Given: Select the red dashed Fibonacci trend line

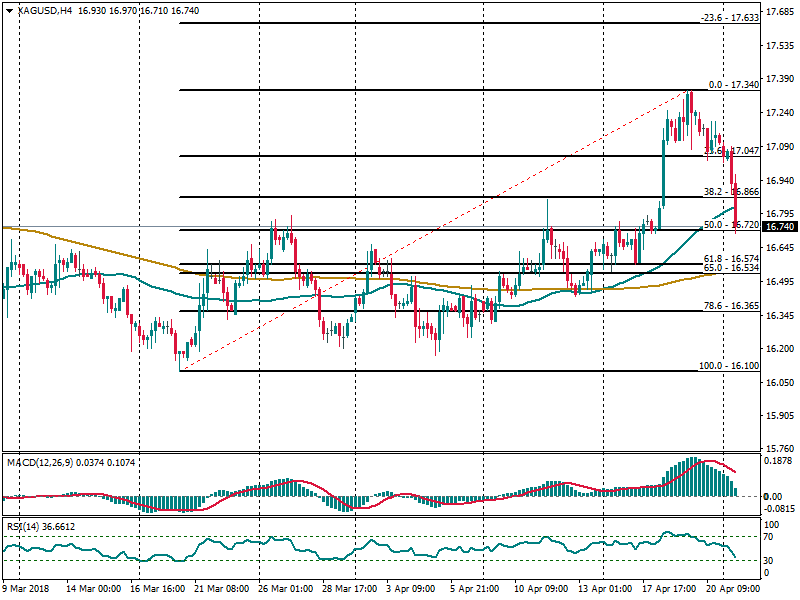Looking at the screenshot, I should point(430,228).
